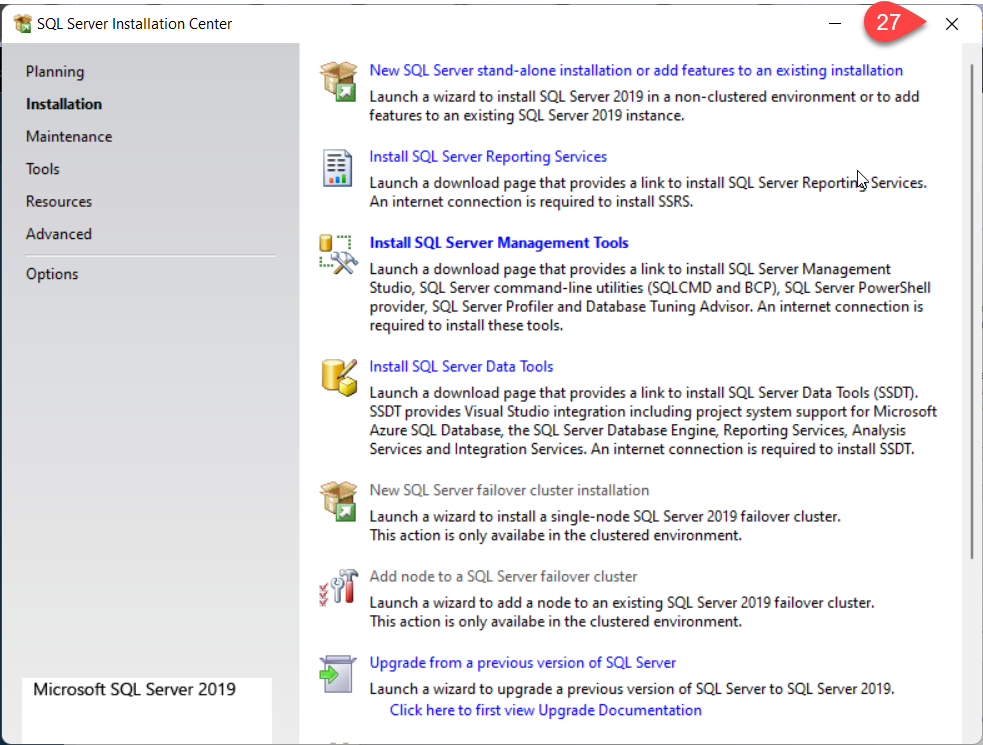983x745 pixels.
Task: Open Click here to first view Upgrade Documentation
Action: click(x=545, y=711)
